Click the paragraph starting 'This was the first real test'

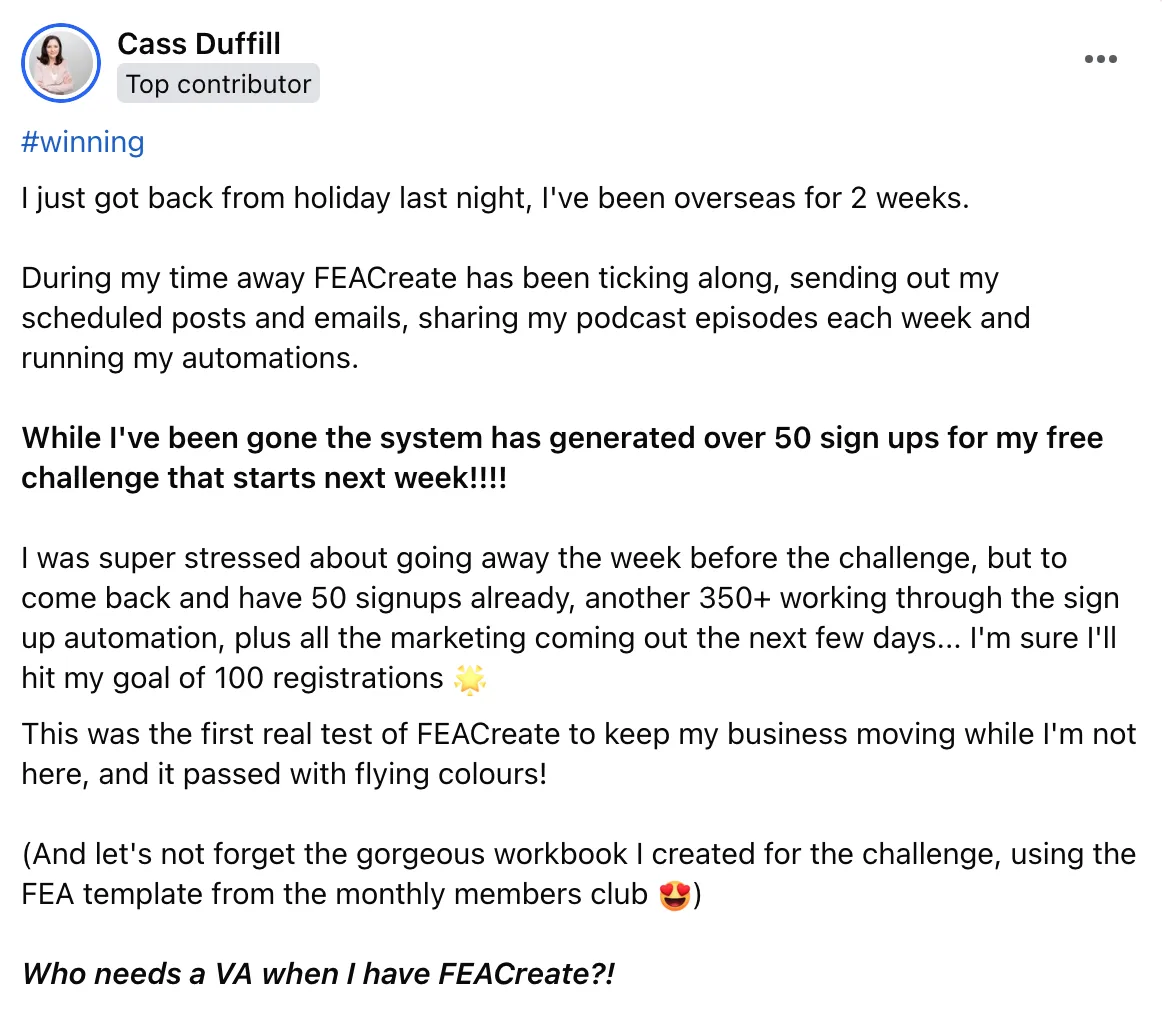tap(578, 754)
